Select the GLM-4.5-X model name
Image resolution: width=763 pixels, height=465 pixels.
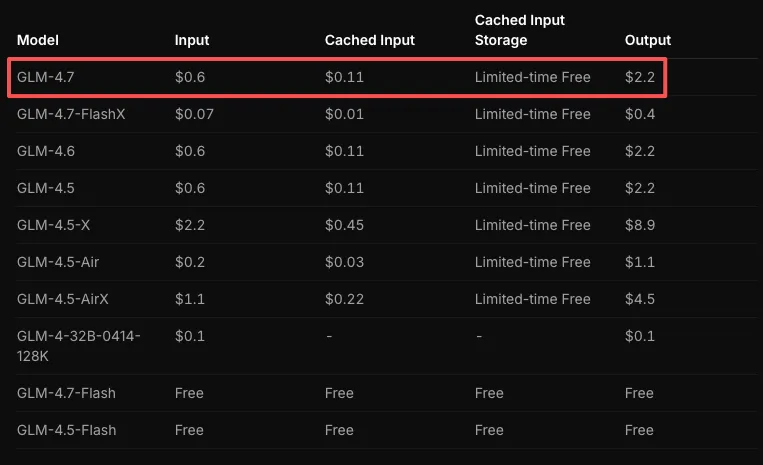click(53, 225)
